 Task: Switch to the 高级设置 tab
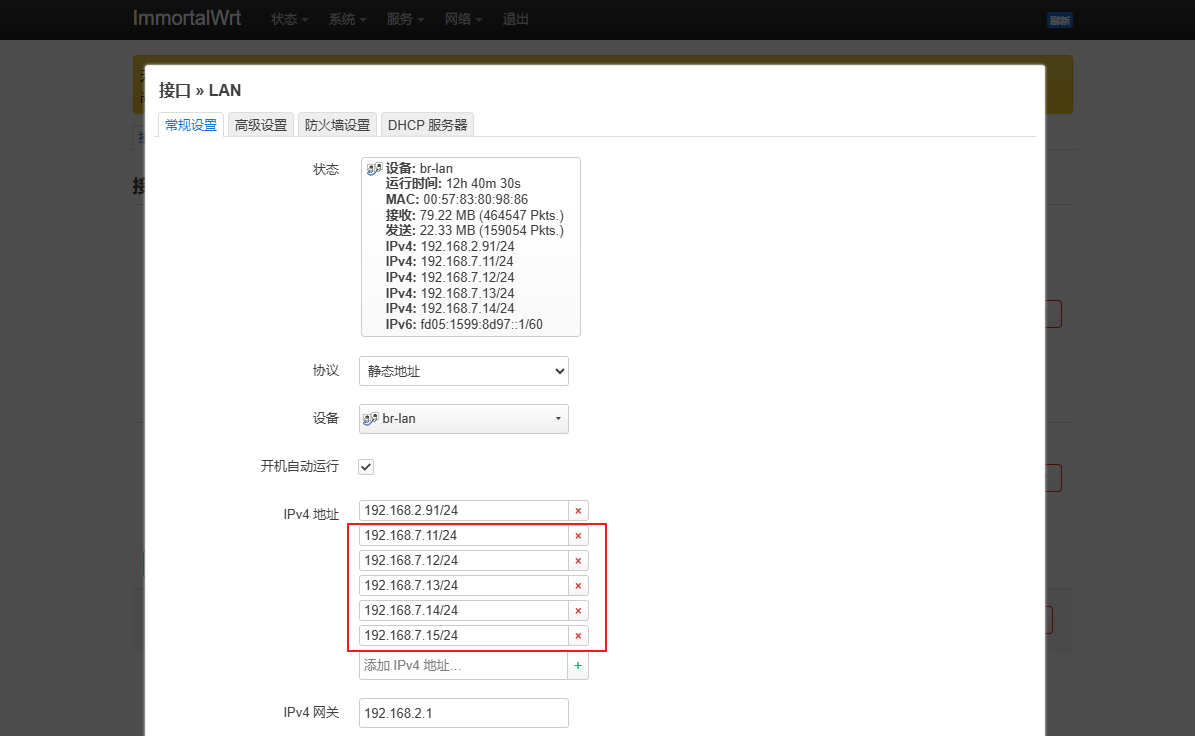(260, 125)
